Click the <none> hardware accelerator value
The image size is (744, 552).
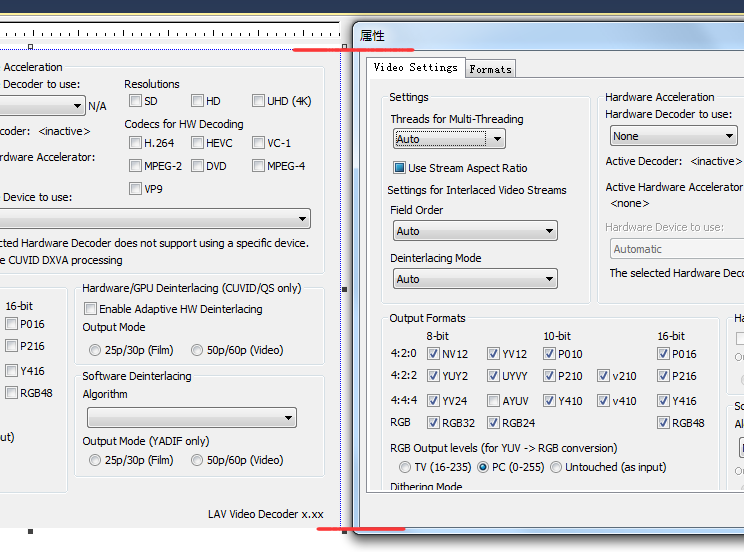pos(630,203)
